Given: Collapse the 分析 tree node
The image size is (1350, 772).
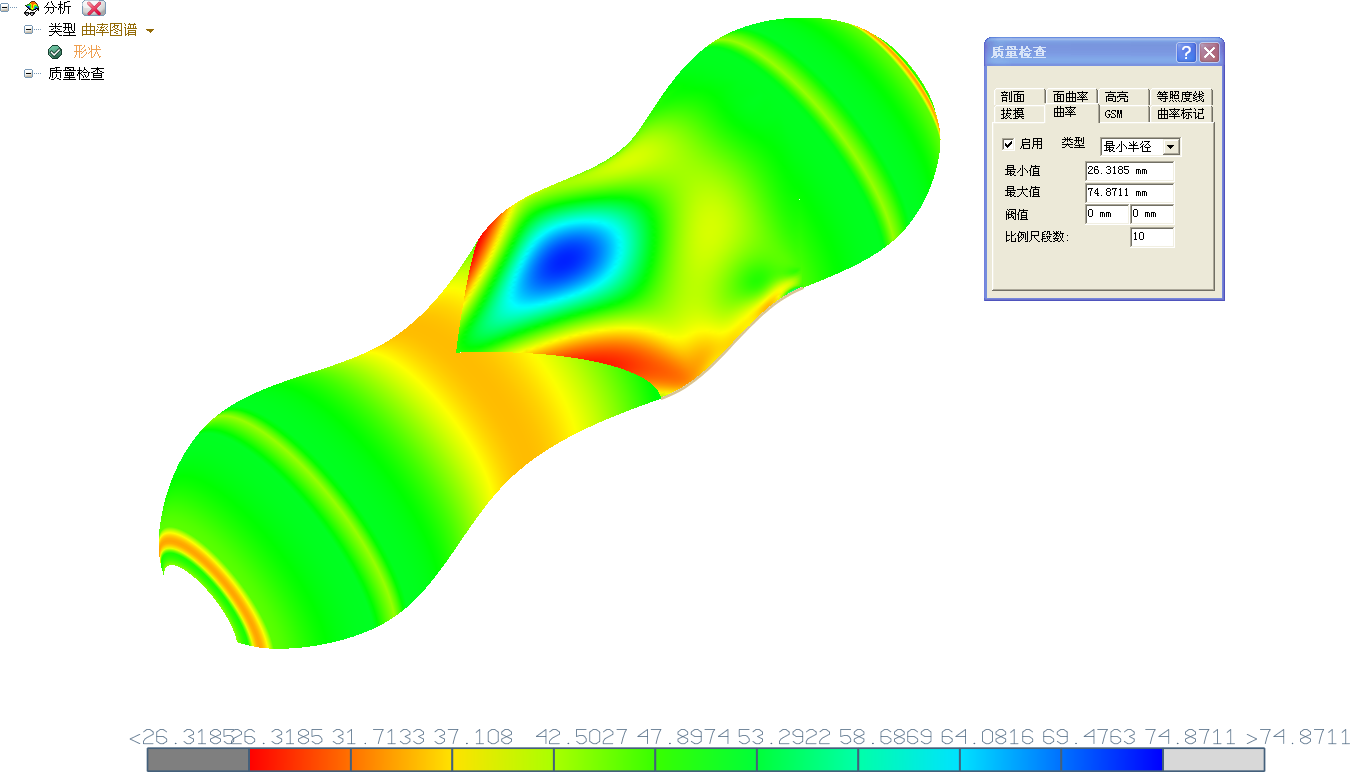Looking at the screenshot, I should 5,7.
